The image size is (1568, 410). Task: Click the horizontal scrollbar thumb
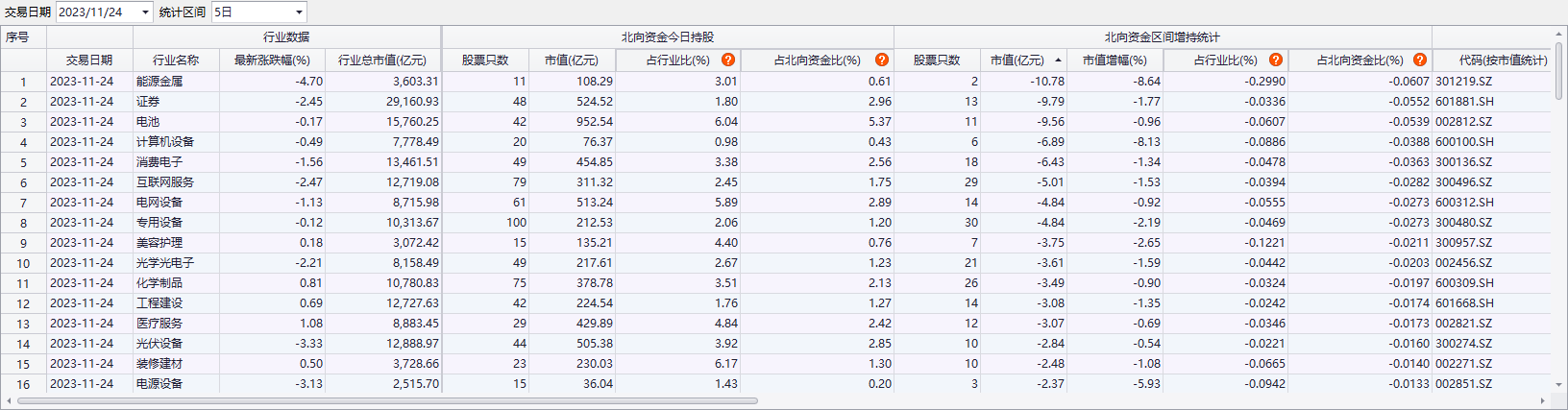384,401
